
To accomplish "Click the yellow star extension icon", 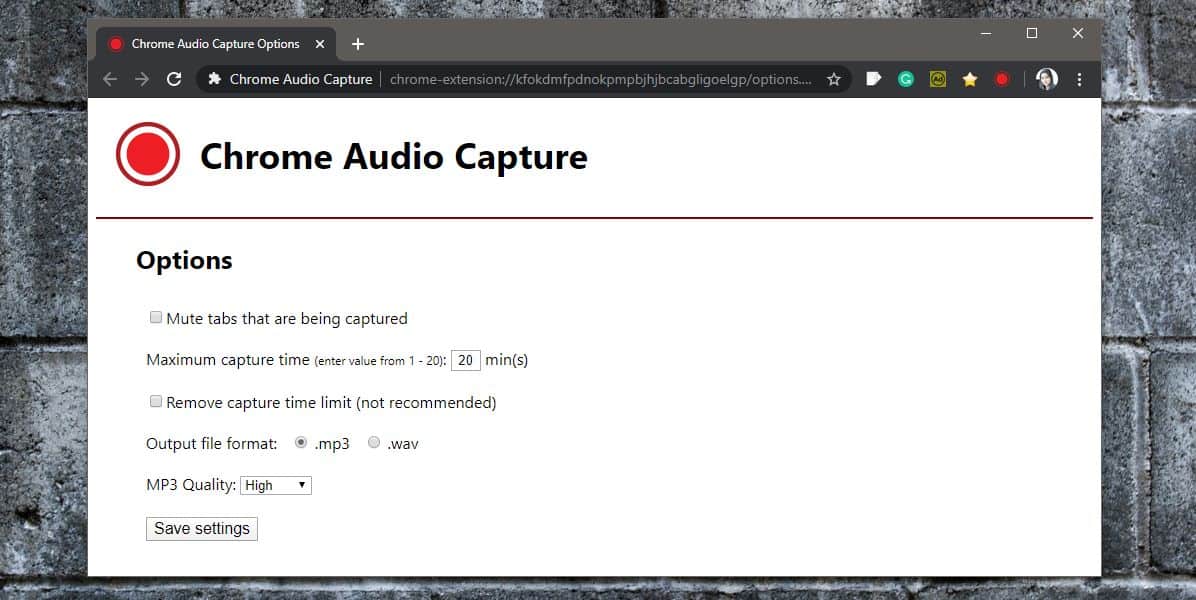I will click(969, 79).
